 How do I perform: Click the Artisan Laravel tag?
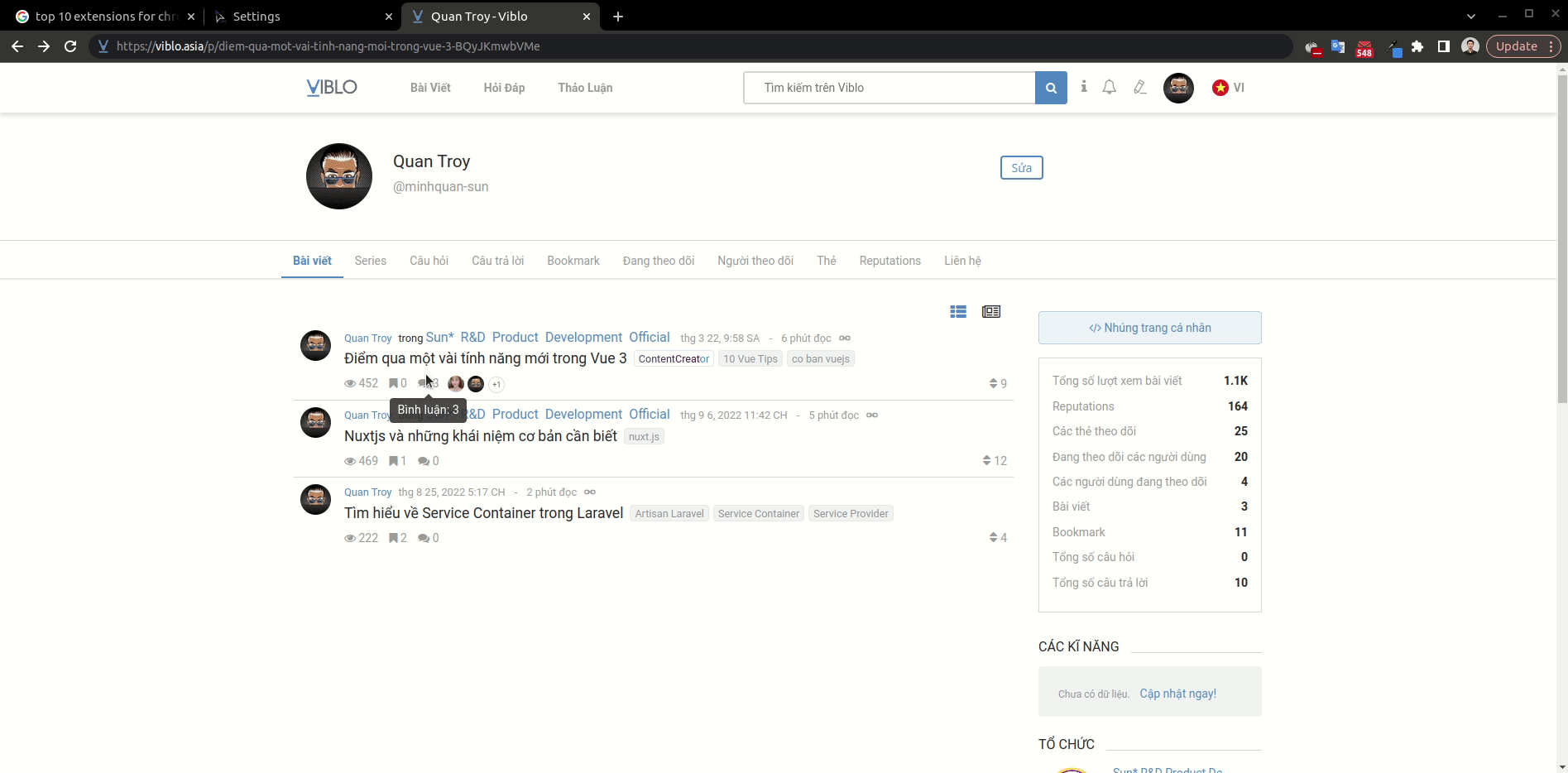pos(669,514)
